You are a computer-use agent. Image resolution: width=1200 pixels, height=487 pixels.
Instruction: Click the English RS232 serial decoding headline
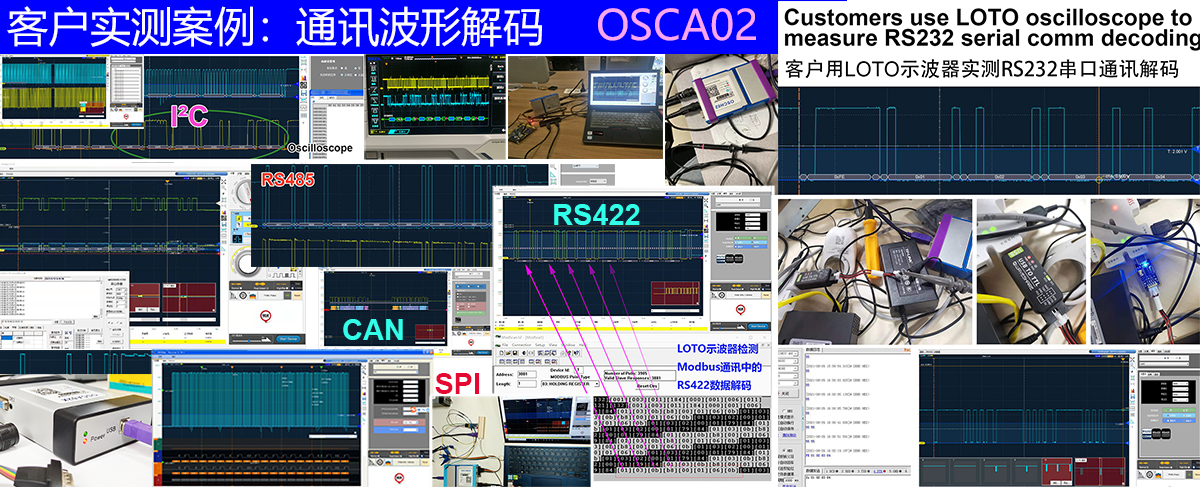[990, 29]
